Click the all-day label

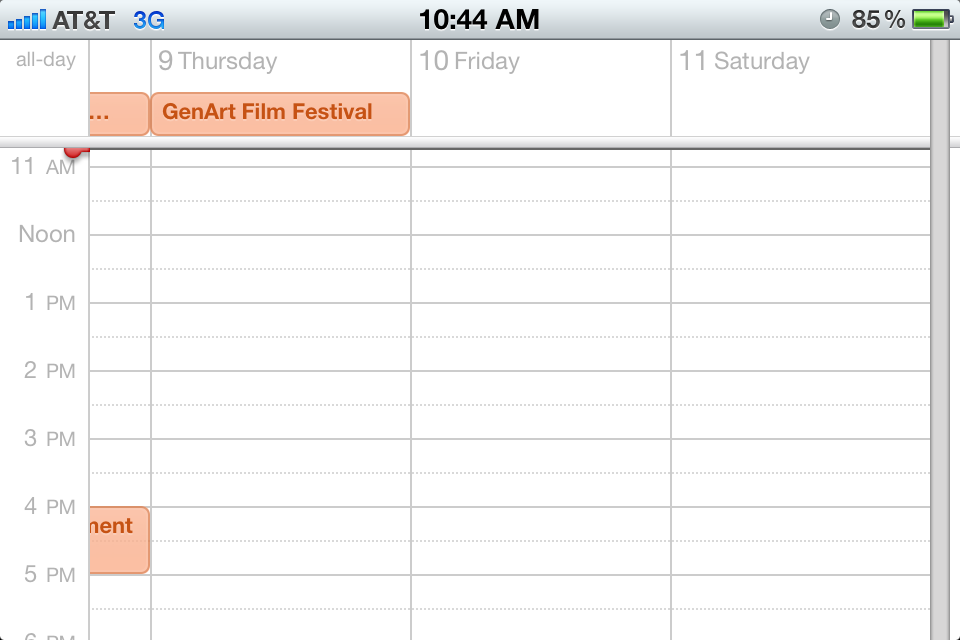coord(46,60)
